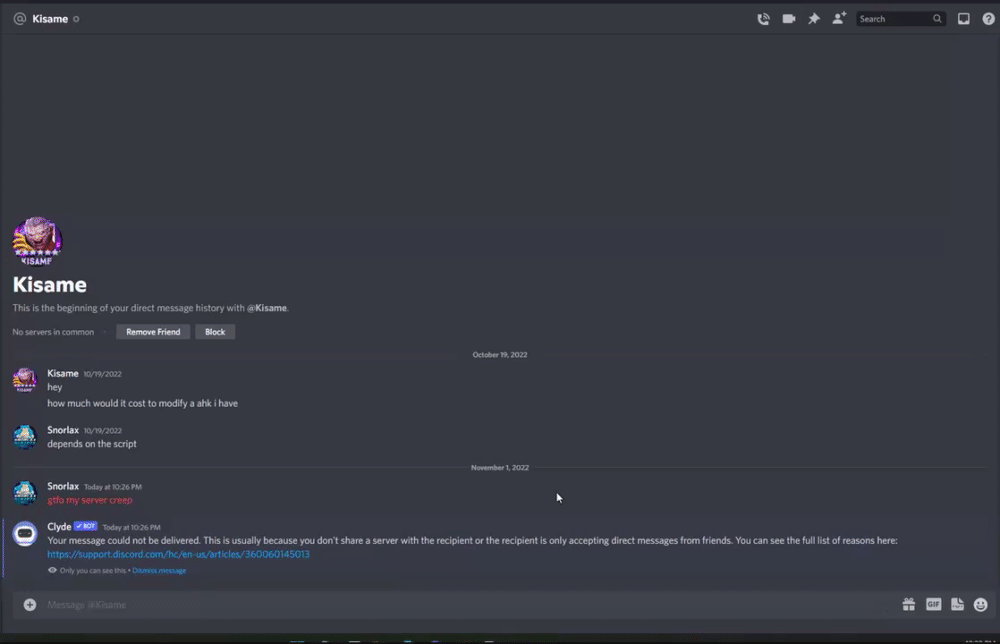Open the support.discord.com article link
Image resolution: width=1000 pixels, height=644 pixels.
179,554
